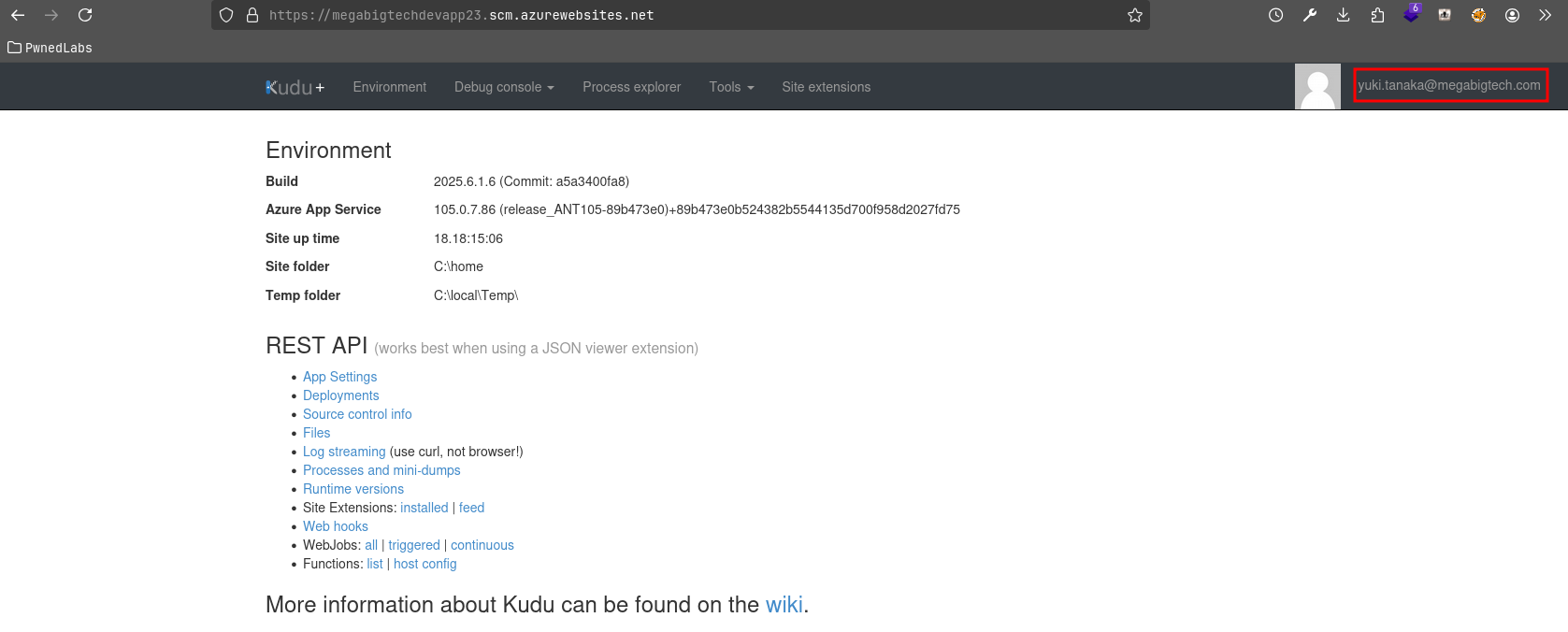Go to Site extensions in navbar
Image resolution: width=1568 pixels, height=632 pixels.
tap(826, 87)
